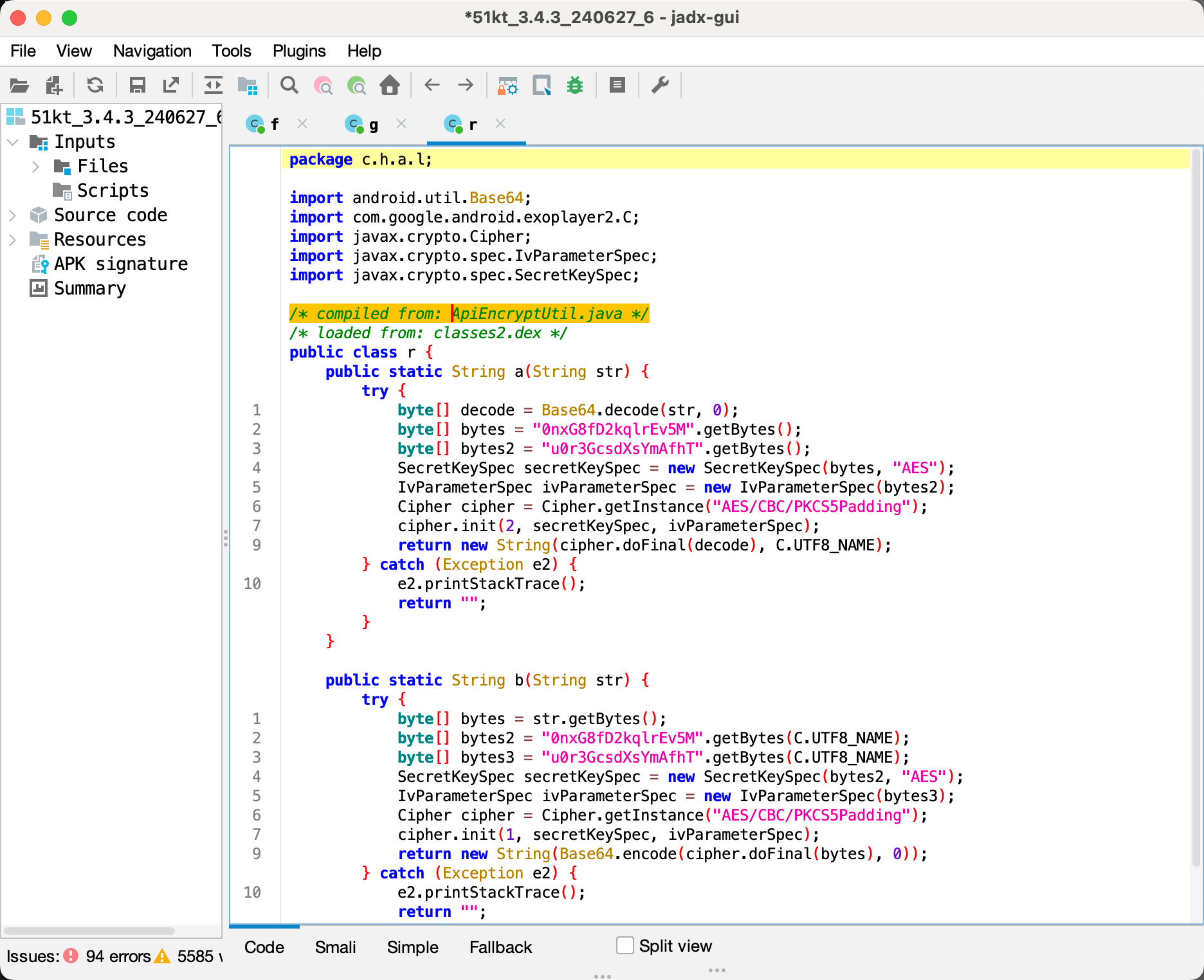Screen dimensions: 1204x980
Task: Save the project using the floppy disk icon
Action: (138, 85)
